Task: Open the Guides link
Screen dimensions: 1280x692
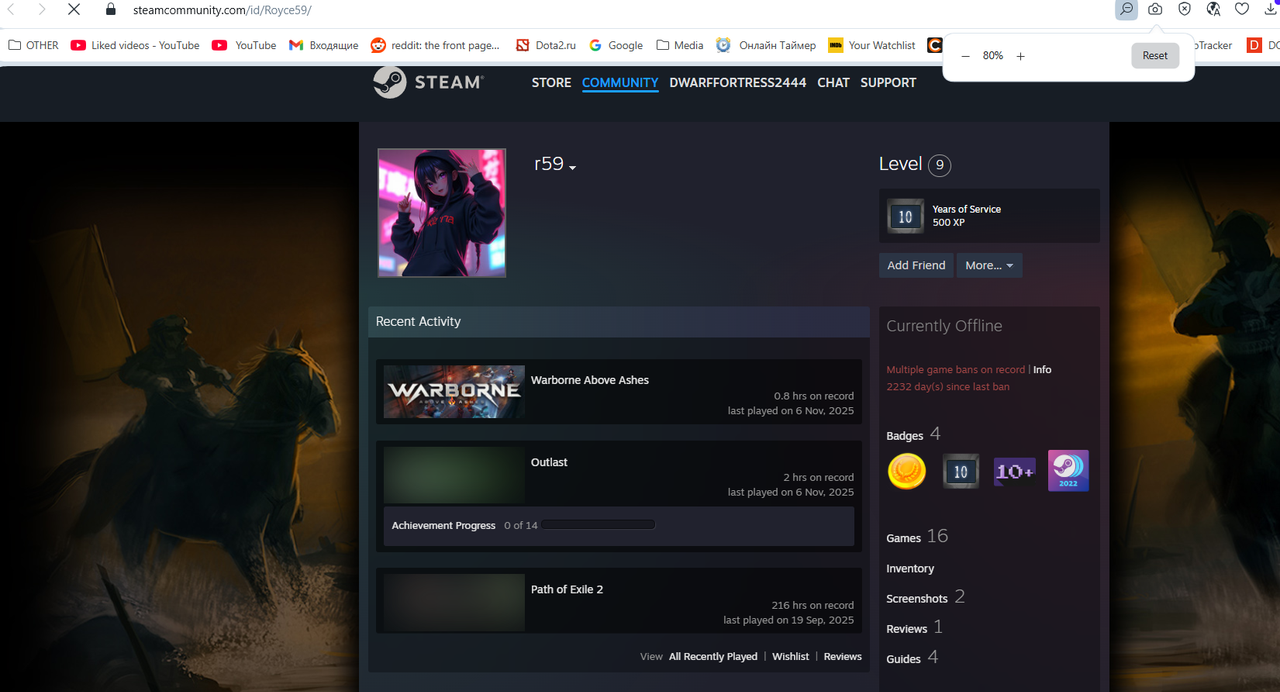Action: click(x=903, y=659)
